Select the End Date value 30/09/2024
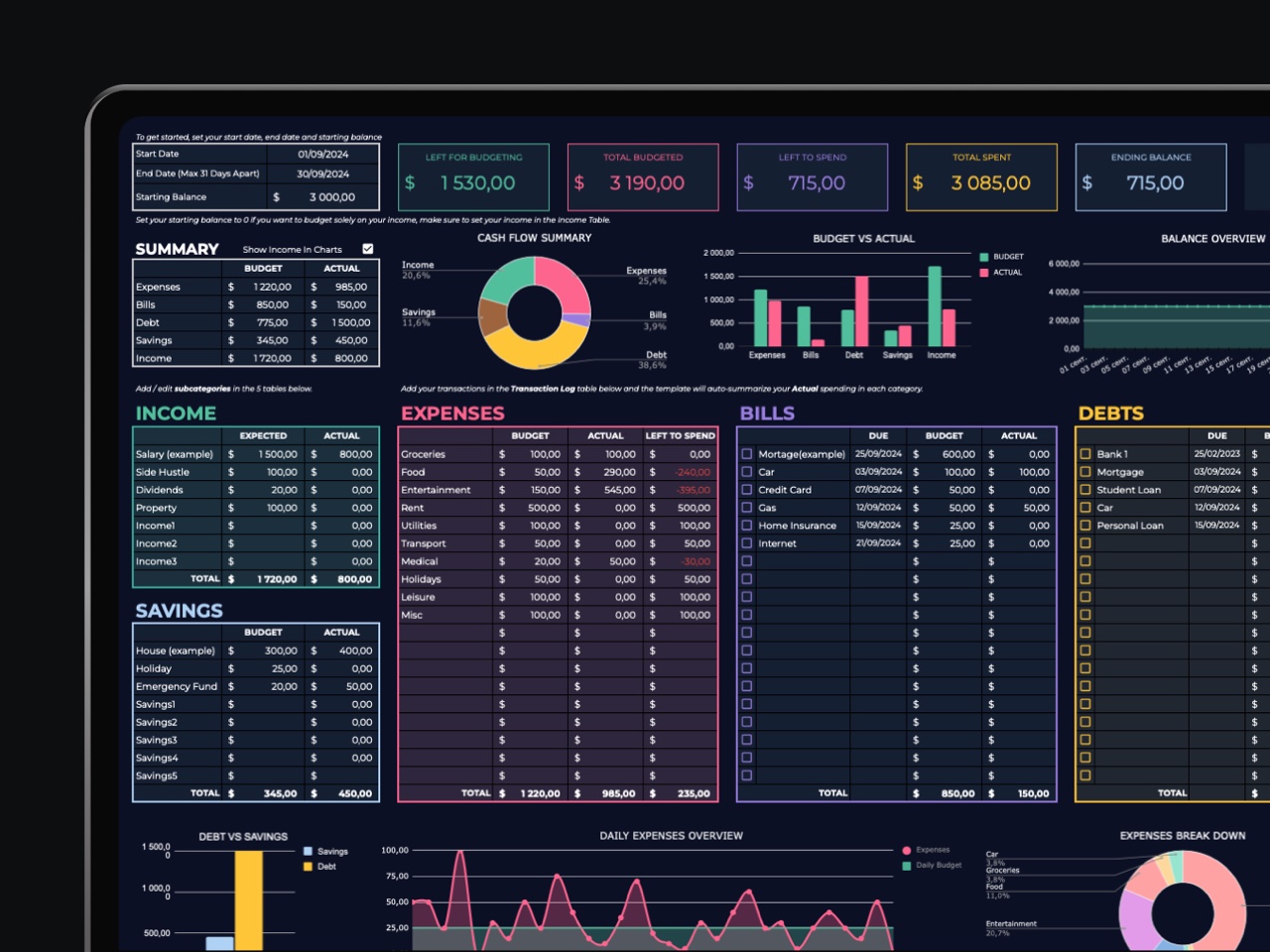Screen dimensions: 1270x952 point(322,174)
